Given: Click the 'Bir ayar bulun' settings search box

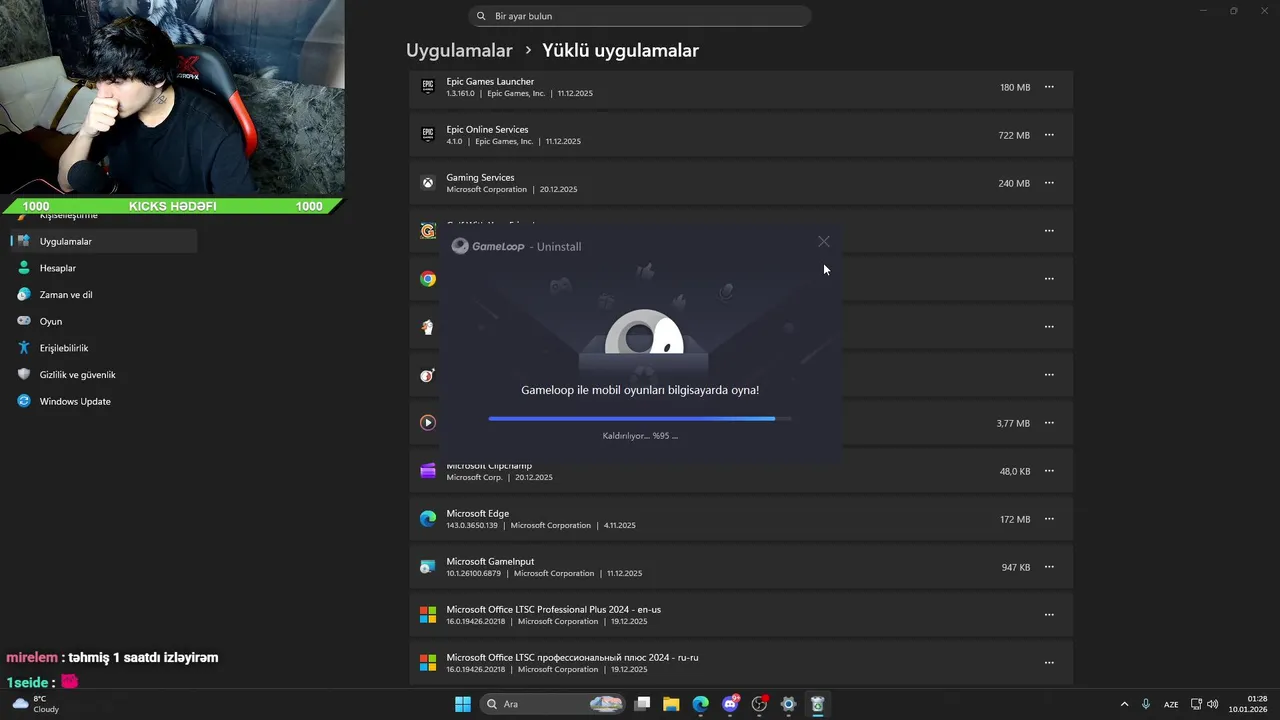Looking at the screenshot, I should [x=640, y=16].
